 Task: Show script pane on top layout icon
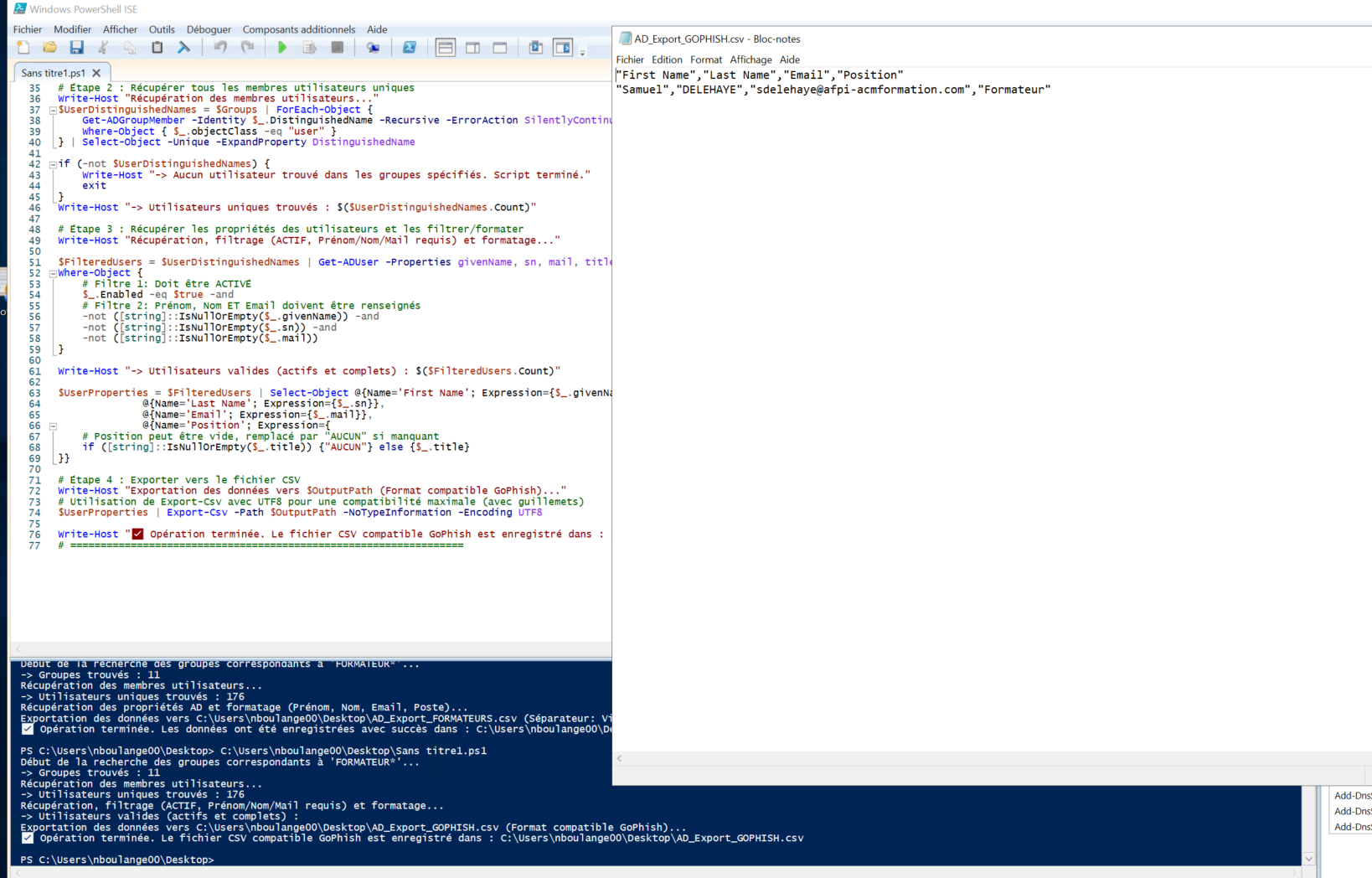tap(446, 48)
